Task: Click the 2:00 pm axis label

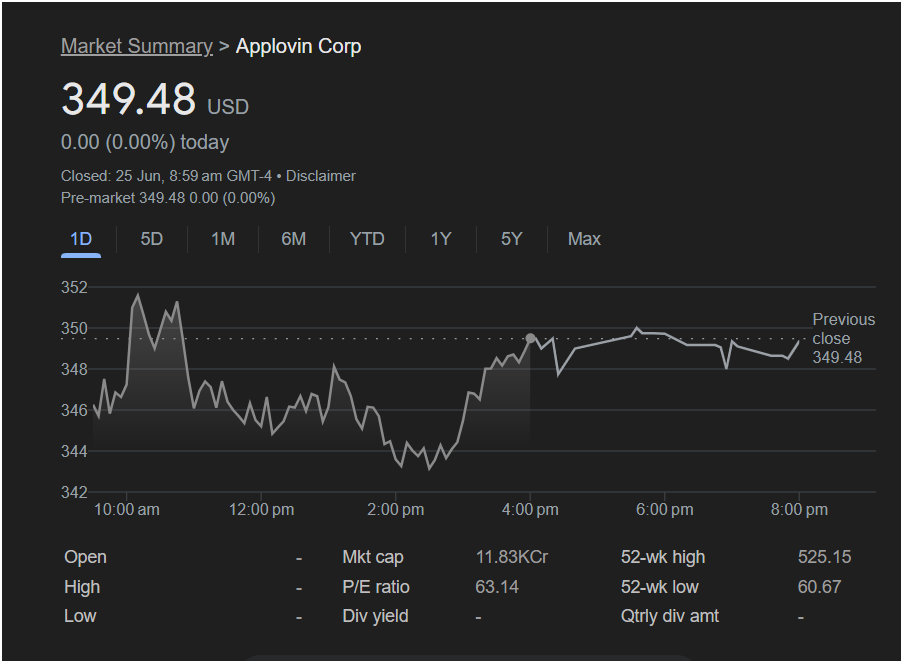Action: (x=396, y=510)
